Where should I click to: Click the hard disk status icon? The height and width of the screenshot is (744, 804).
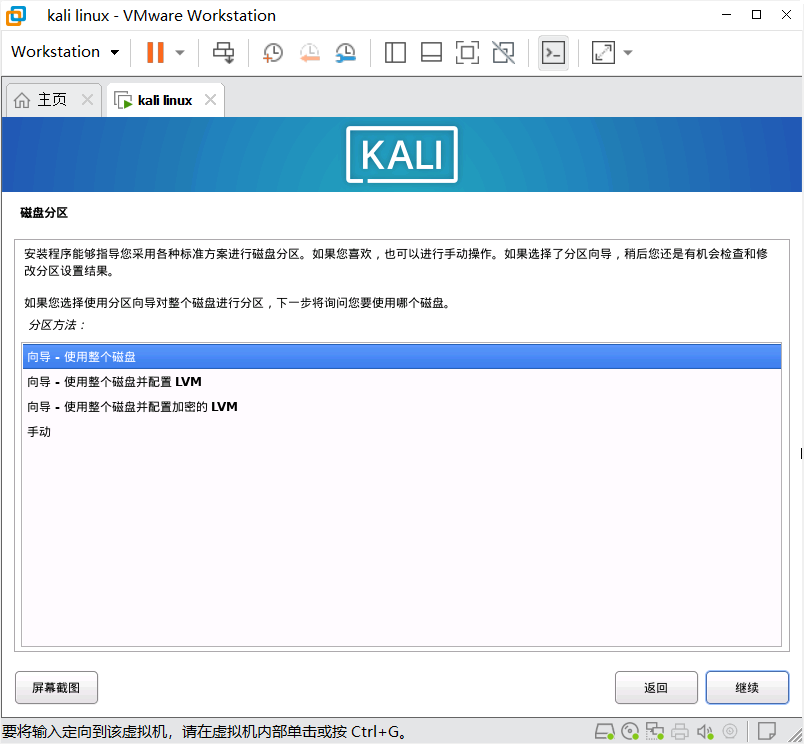click(x=605, y=732)
